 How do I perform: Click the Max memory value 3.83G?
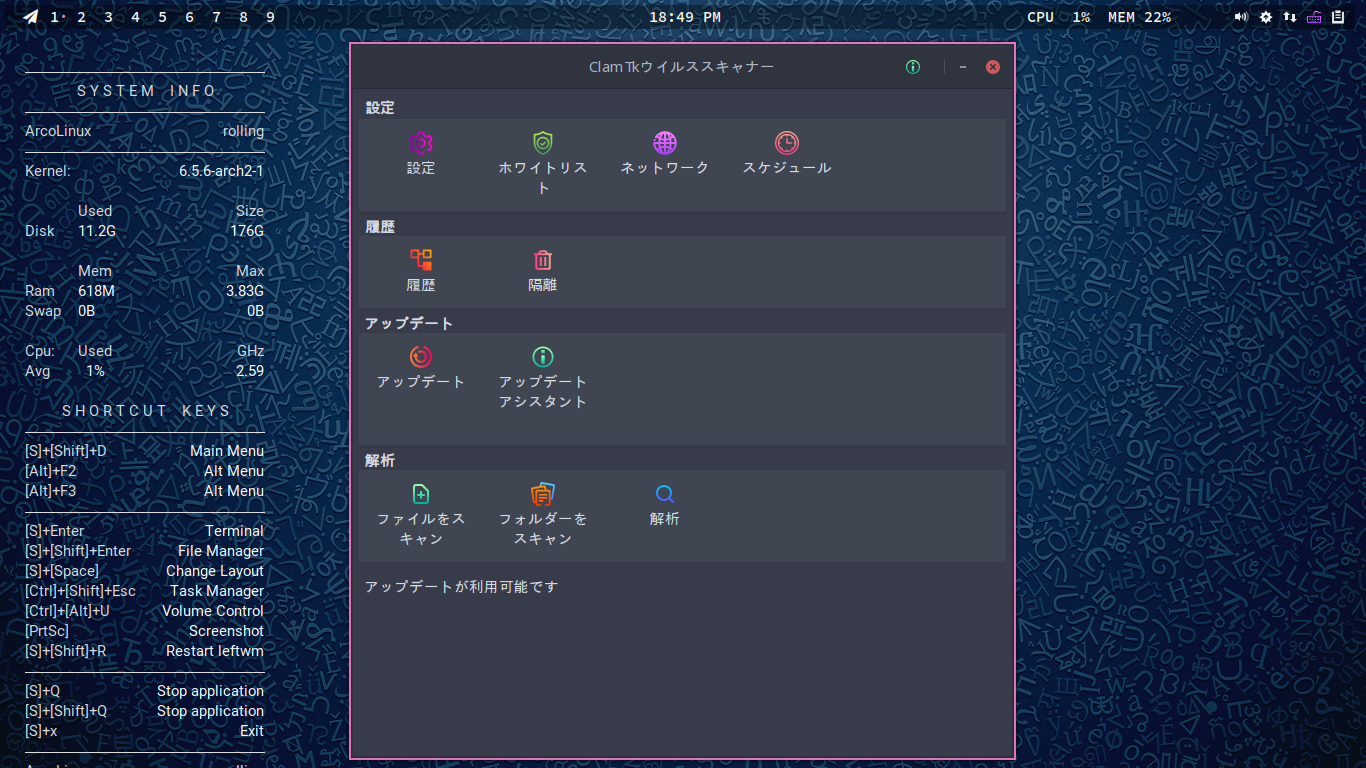[x=245, y=291]
